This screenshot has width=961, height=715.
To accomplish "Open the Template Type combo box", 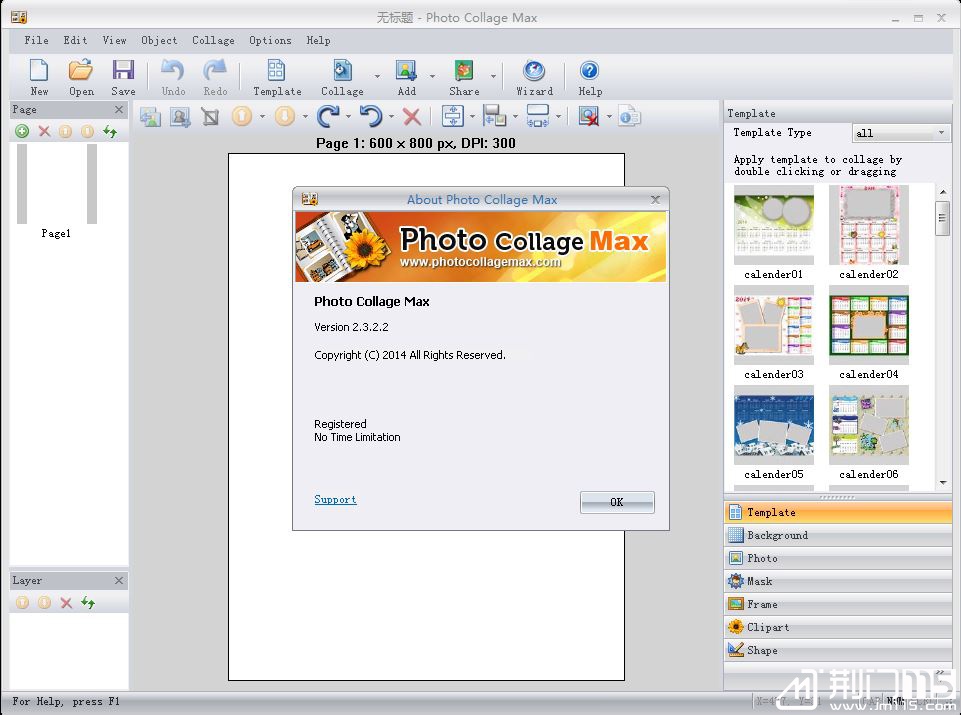I will pyautogui.click(x=900, y=133).
